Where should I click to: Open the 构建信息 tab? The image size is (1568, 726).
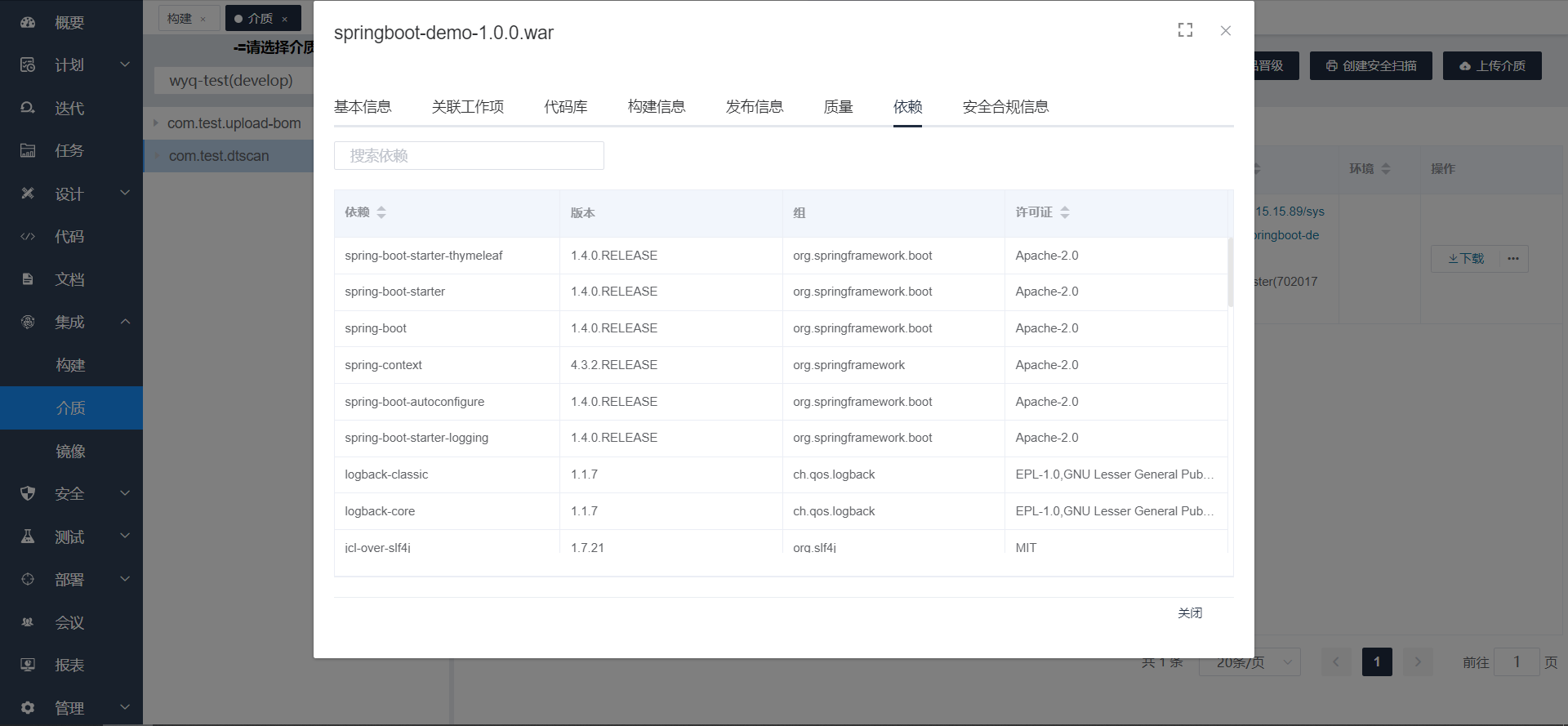pyautogui.click(x=657, y=107)
